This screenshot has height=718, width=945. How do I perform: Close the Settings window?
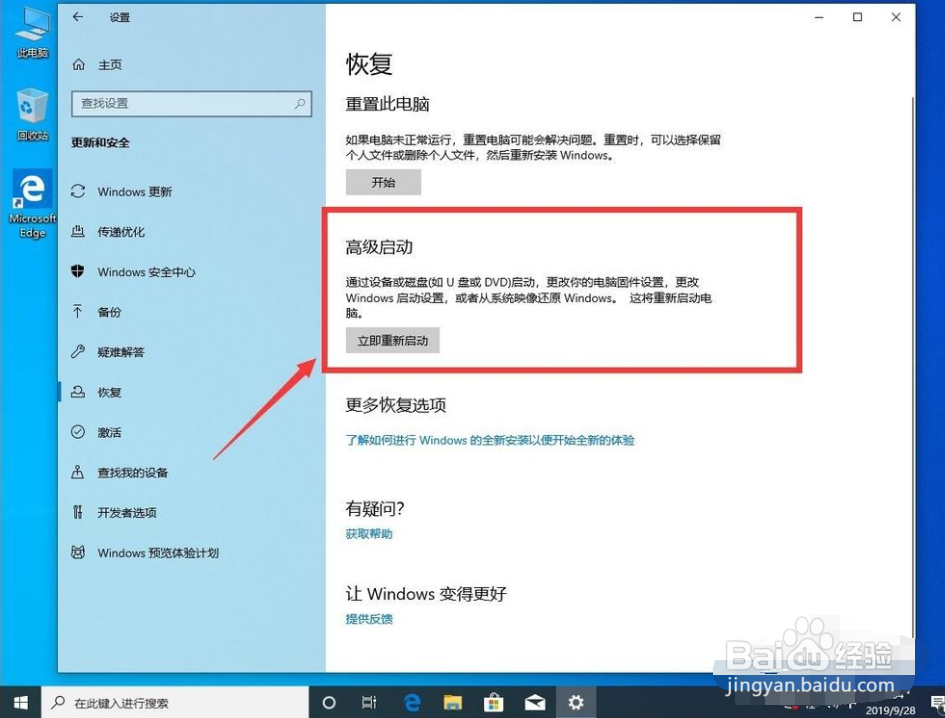pos(896,17)
